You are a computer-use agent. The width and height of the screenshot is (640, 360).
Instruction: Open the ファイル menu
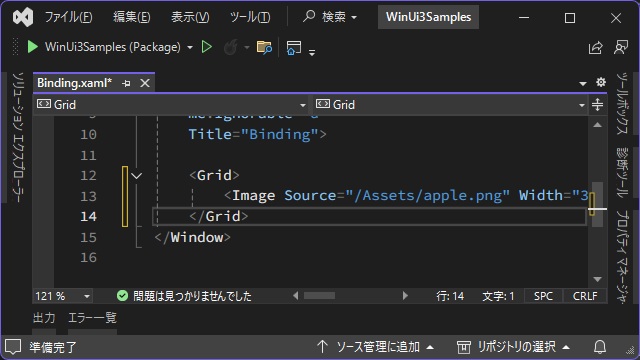pos(69,17)
